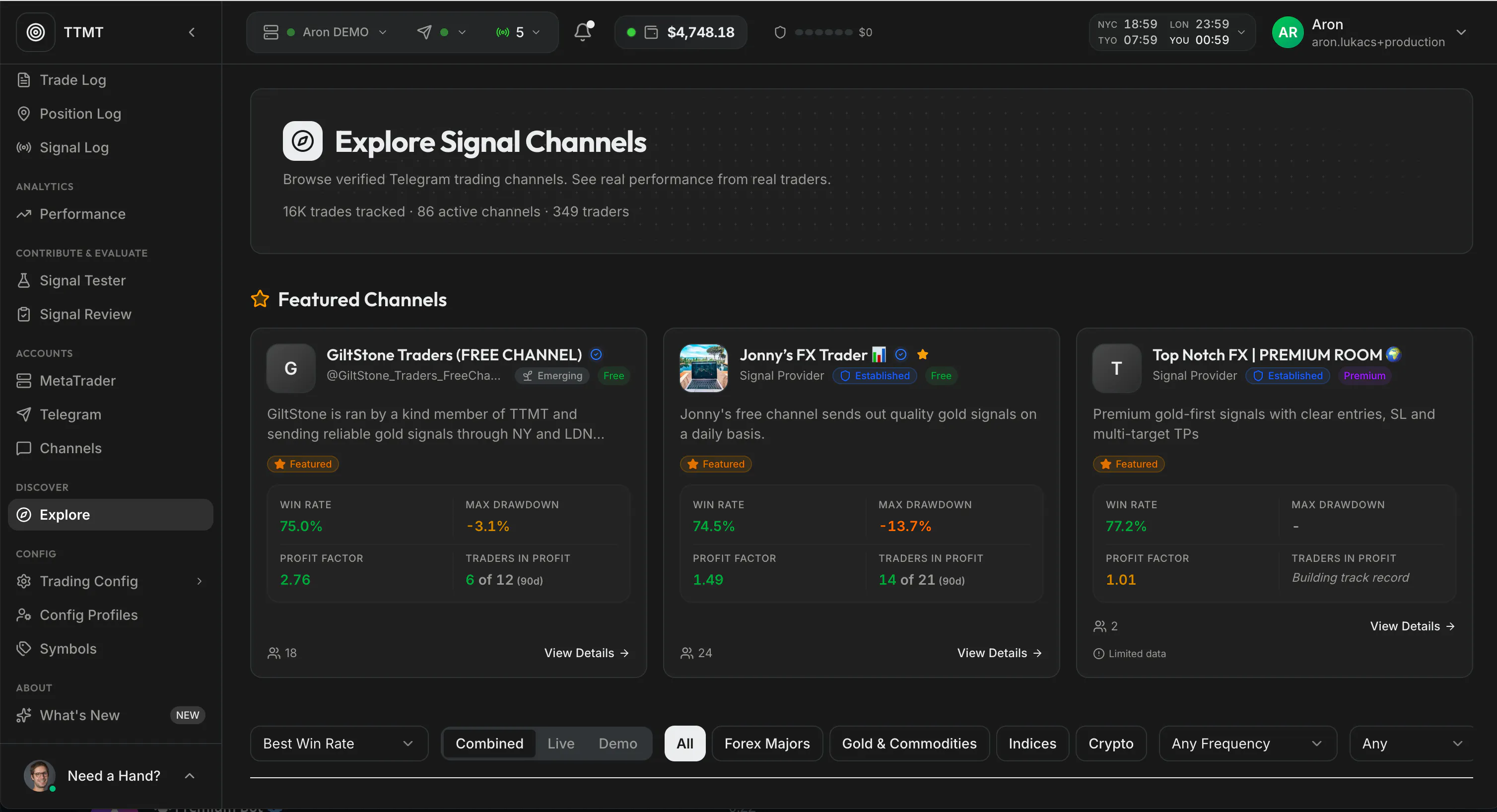Screen dimensions: 1497x812
Task: Click the Config Profiles user-gear icon
Action: (x=24, y=615)
